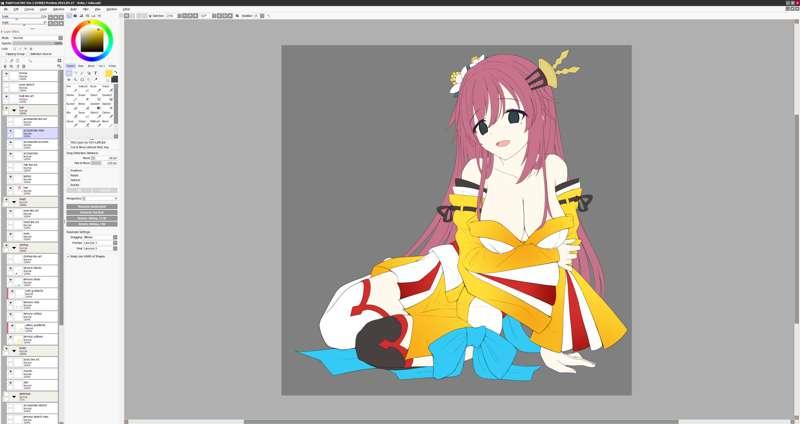Click the Scale slider in navigator

pyautogui.click(x=21, y=17)
